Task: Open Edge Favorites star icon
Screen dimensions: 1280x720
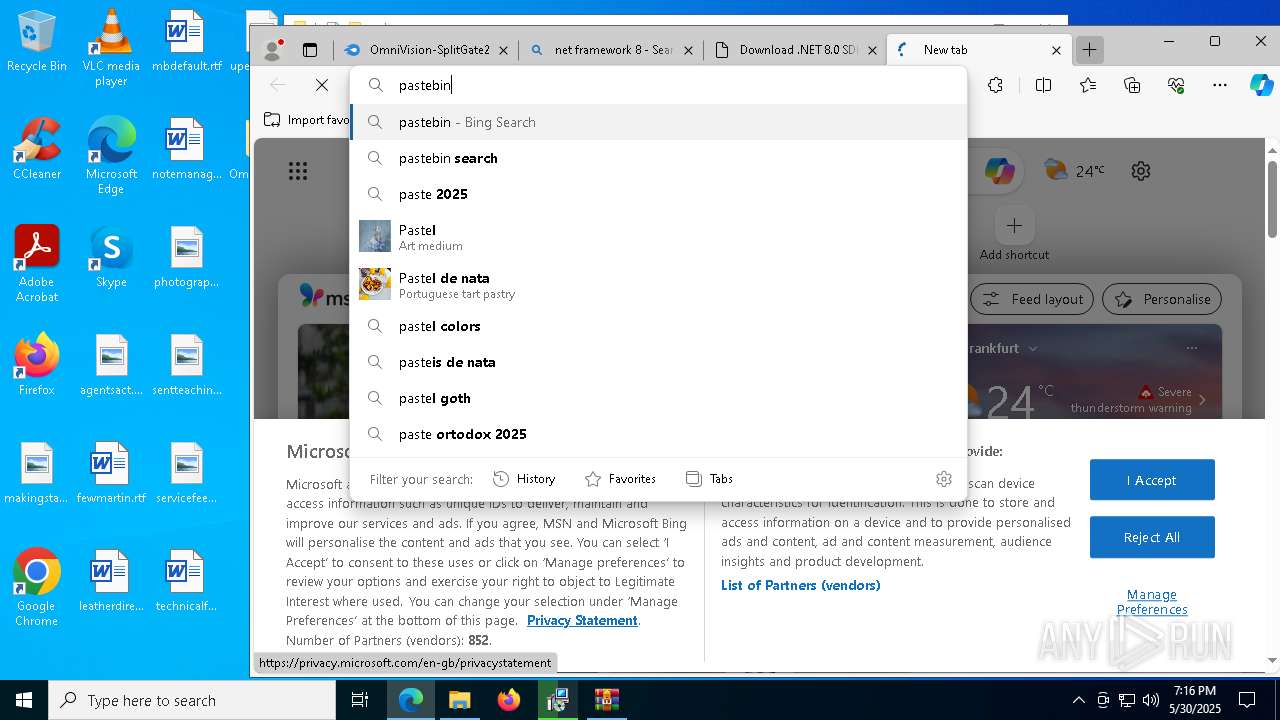Action: [1088, 85]
